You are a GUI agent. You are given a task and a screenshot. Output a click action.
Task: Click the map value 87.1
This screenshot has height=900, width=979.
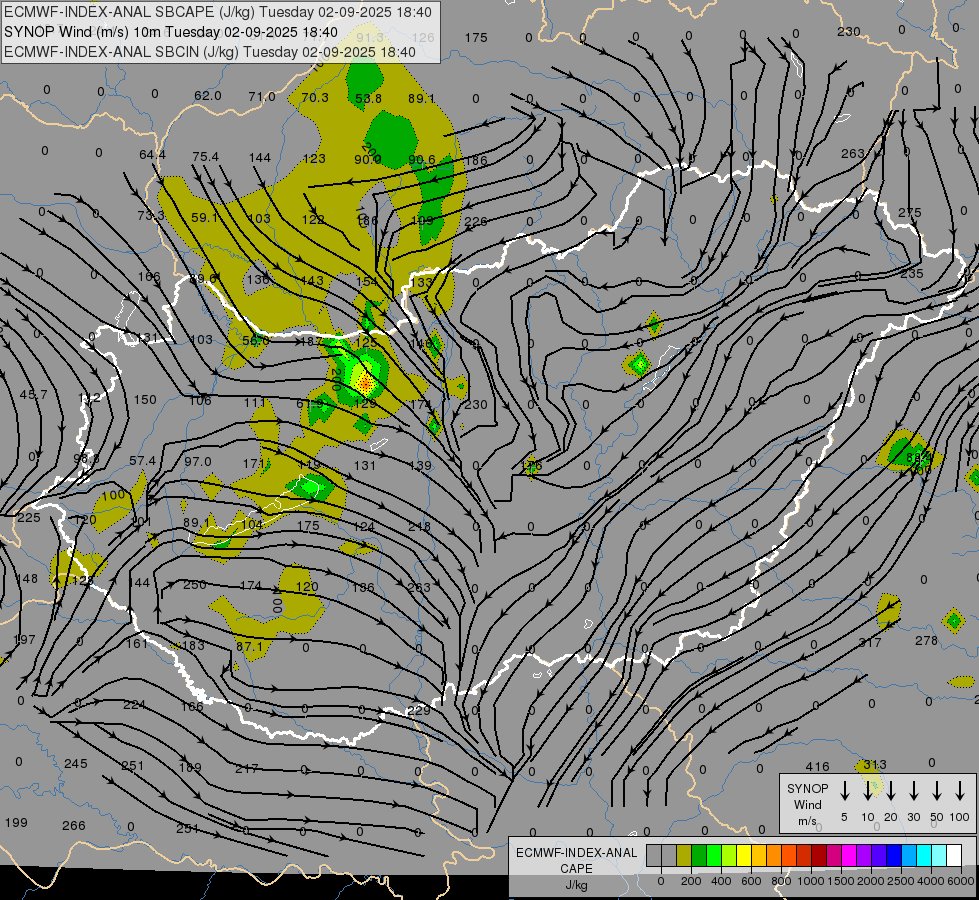coord(250,646)
